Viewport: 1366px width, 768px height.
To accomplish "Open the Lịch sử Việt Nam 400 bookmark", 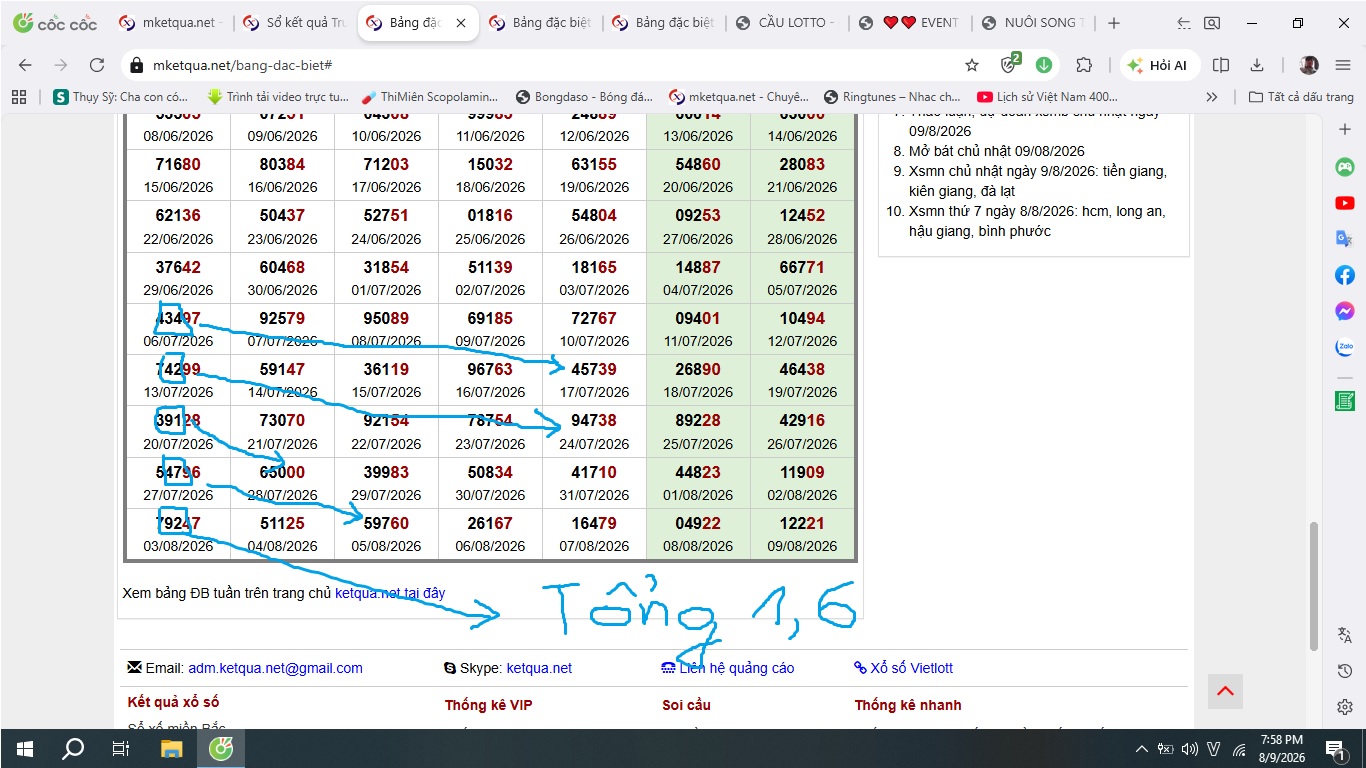I will click(1047, 97).
